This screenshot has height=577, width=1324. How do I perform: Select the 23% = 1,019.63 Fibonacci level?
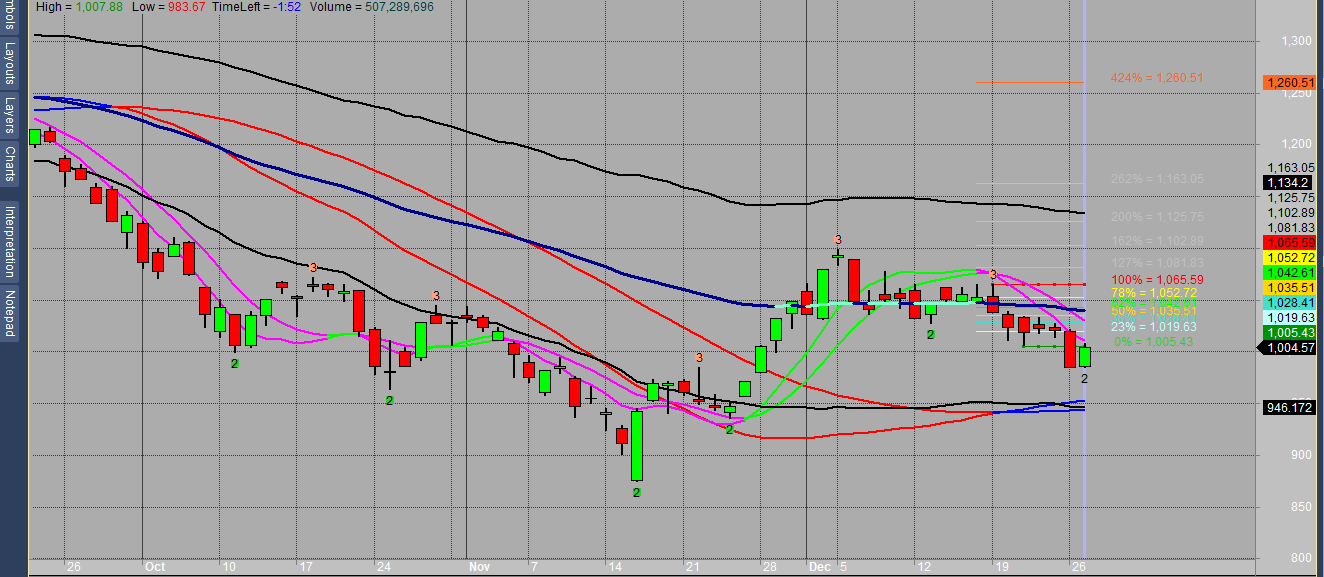pos(1156,327)
